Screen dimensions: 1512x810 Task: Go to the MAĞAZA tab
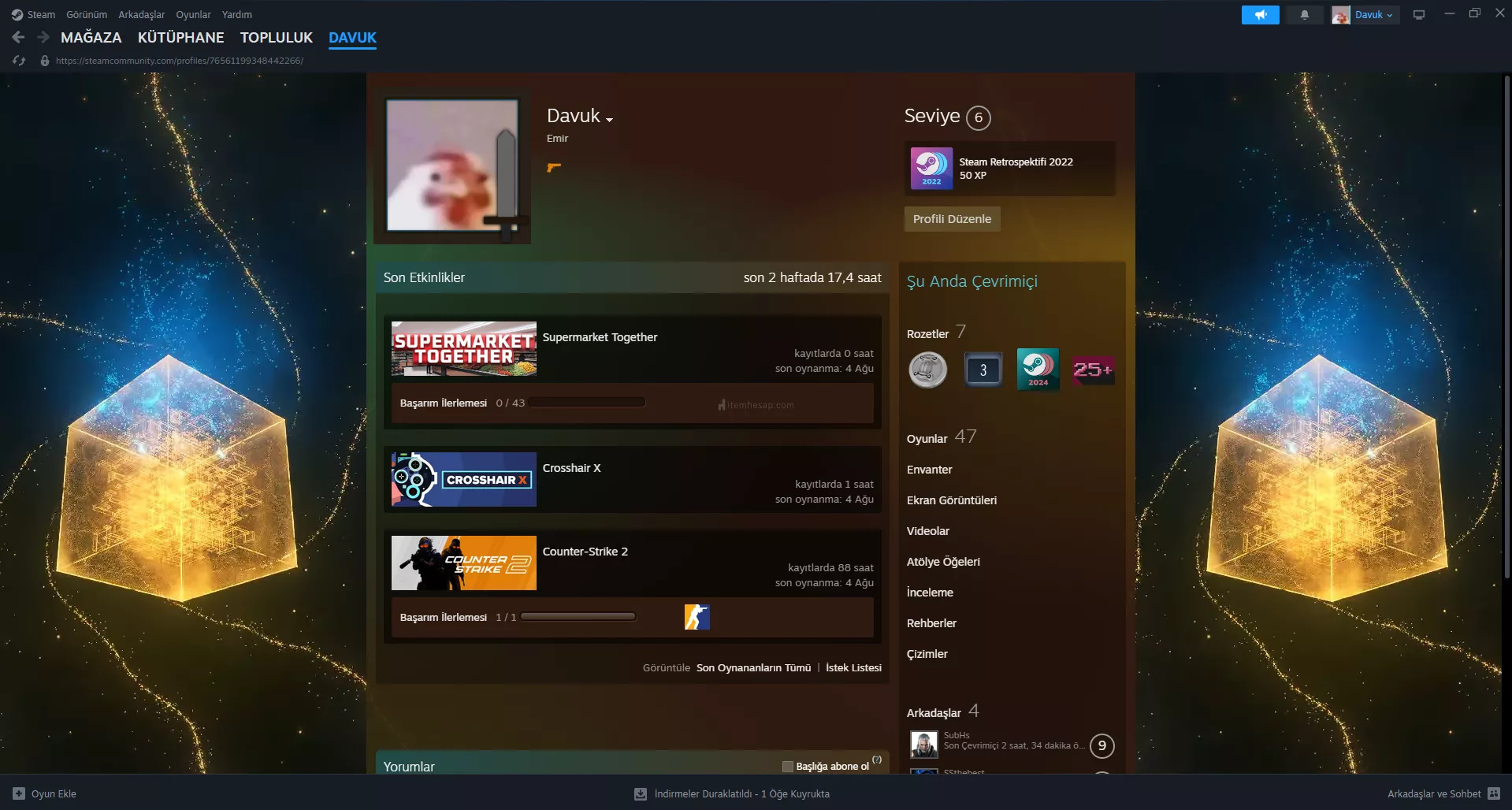(x=91, y=37)
